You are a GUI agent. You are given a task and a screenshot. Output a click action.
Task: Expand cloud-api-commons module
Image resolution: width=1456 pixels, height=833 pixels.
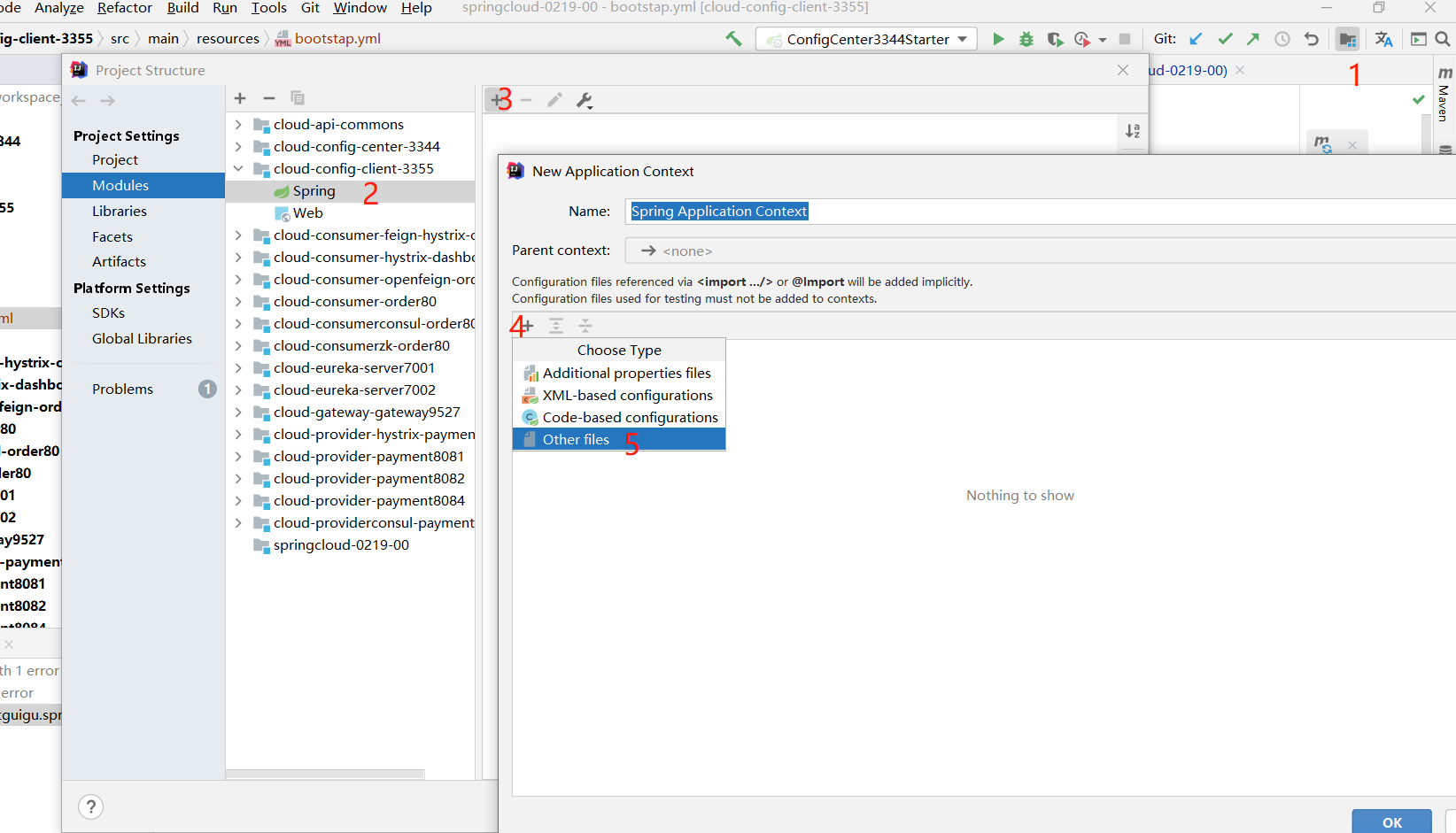[x=238, y=125]
